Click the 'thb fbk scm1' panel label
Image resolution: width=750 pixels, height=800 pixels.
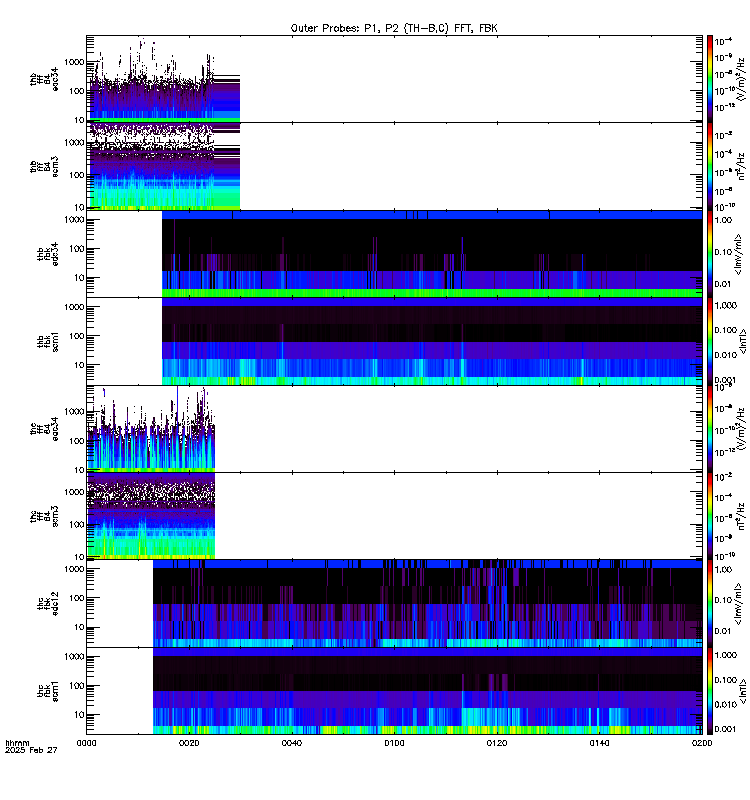point(48,341)
